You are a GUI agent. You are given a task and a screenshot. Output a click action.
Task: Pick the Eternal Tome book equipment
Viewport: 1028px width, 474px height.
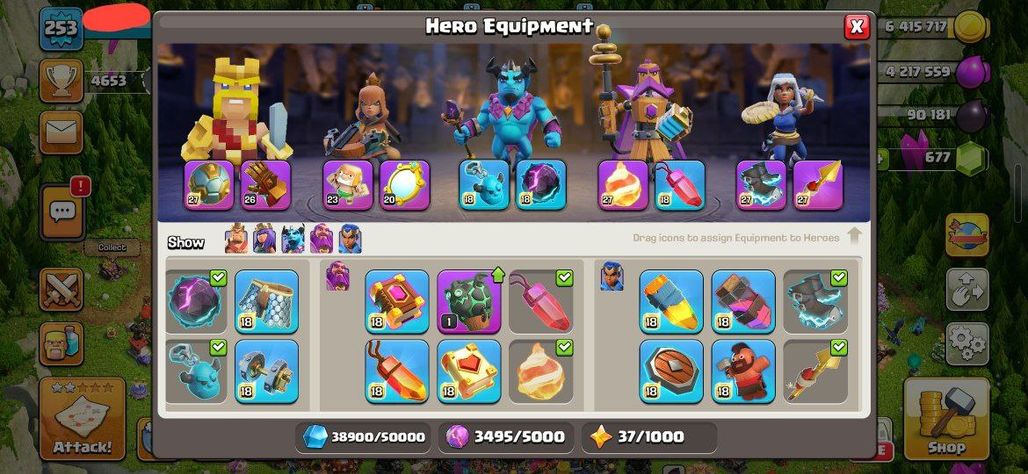[x=397, y=302]
